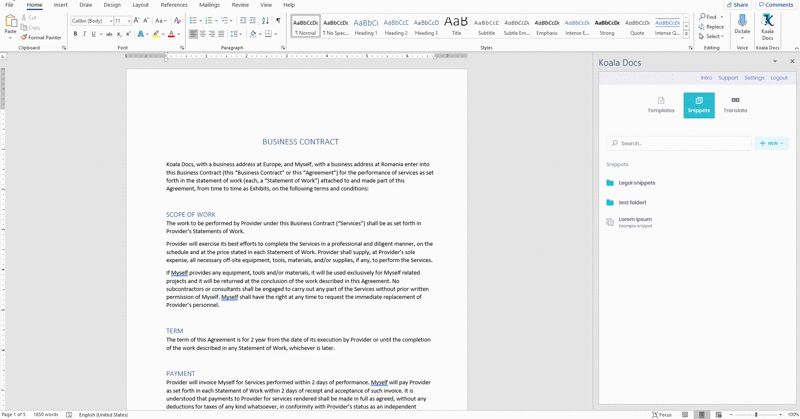The height and width of the screenshot is (419, 800).
Task: Open the Templates tab in Koala Docs
Action: coord(661,105)
